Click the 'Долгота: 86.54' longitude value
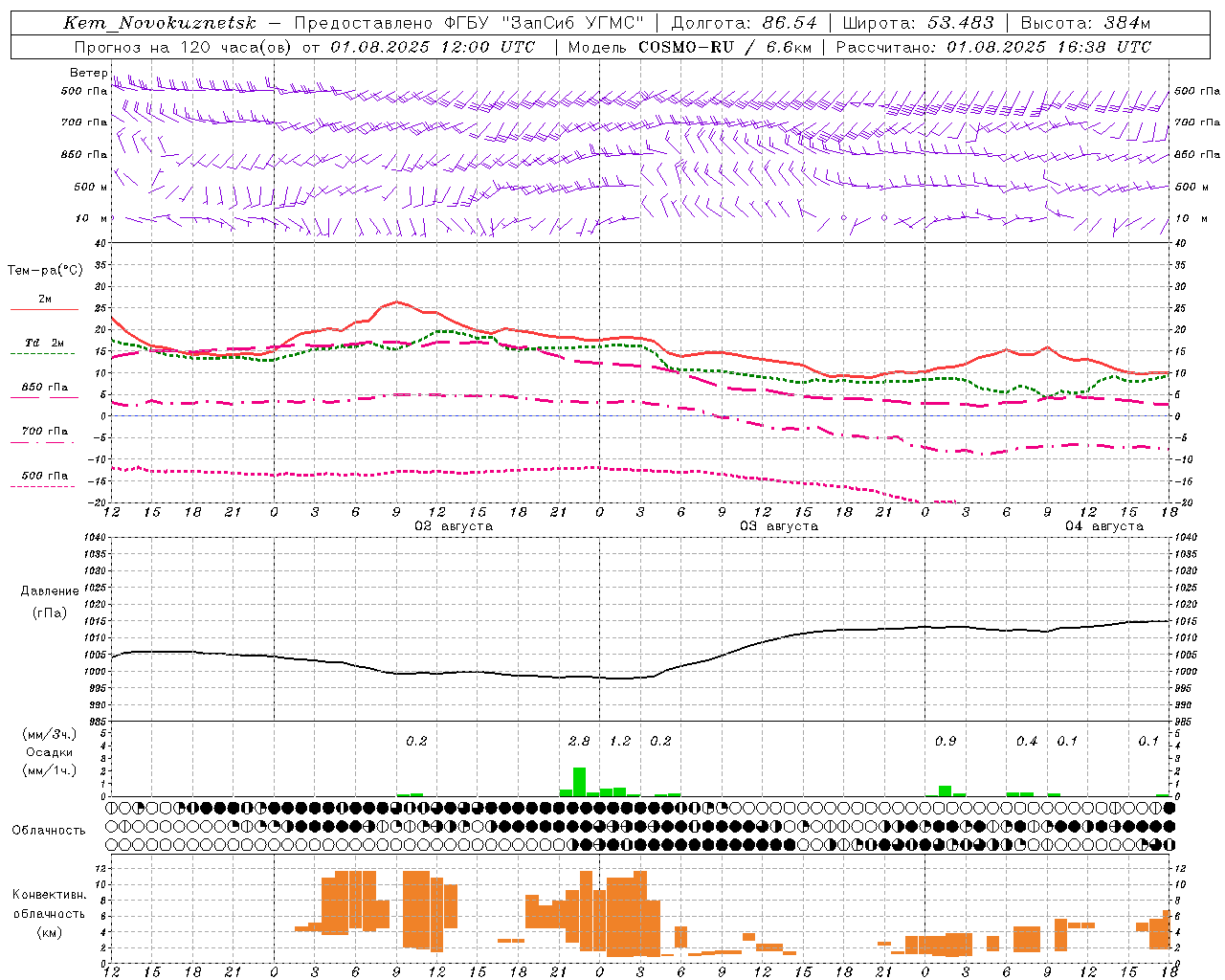 (x=744, y=23)
